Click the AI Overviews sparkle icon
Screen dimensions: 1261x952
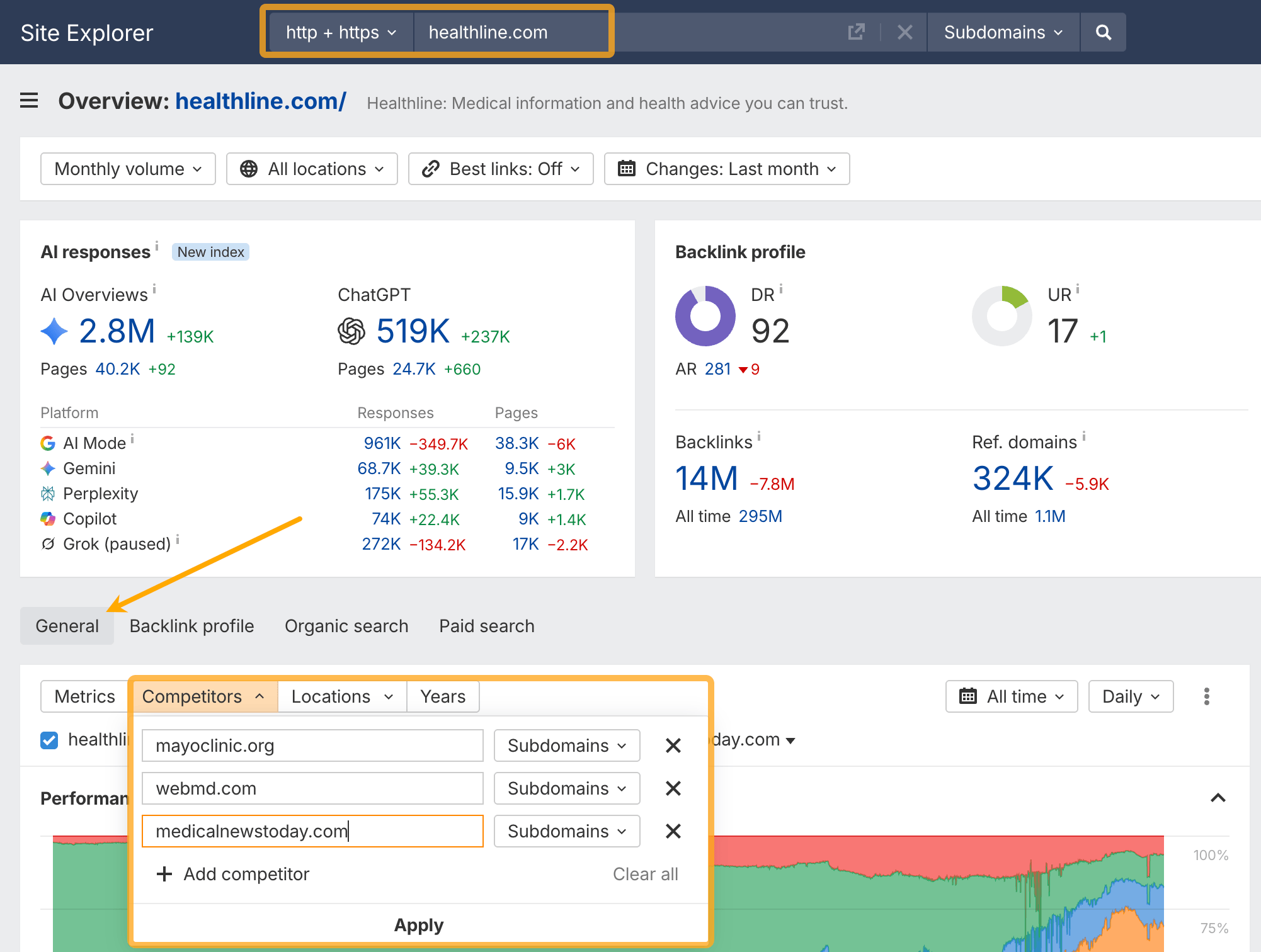[x=54, y=331]
